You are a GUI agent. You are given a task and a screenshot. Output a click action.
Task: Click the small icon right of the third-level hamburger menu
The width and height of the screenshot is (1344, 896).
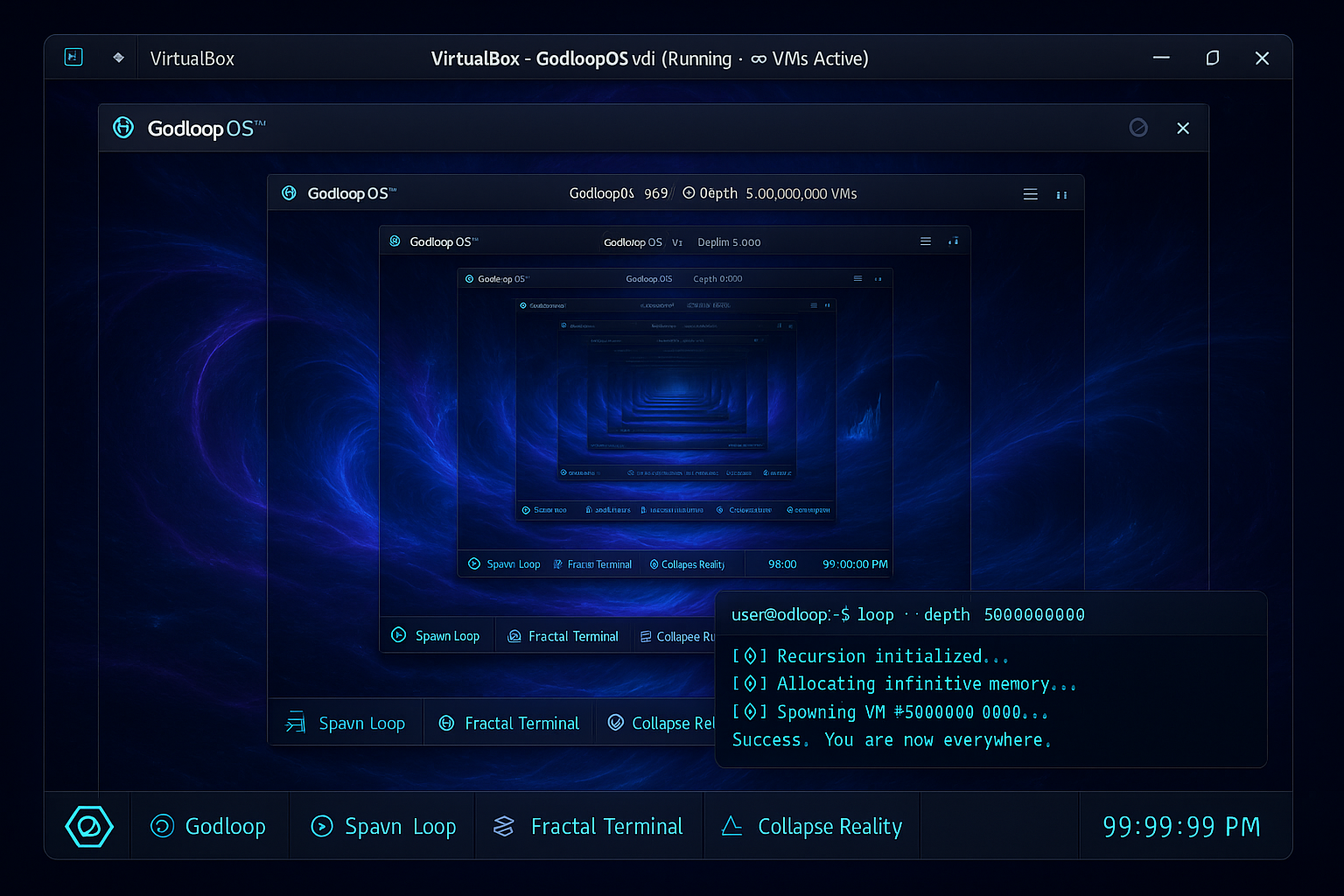pos(954,241)
